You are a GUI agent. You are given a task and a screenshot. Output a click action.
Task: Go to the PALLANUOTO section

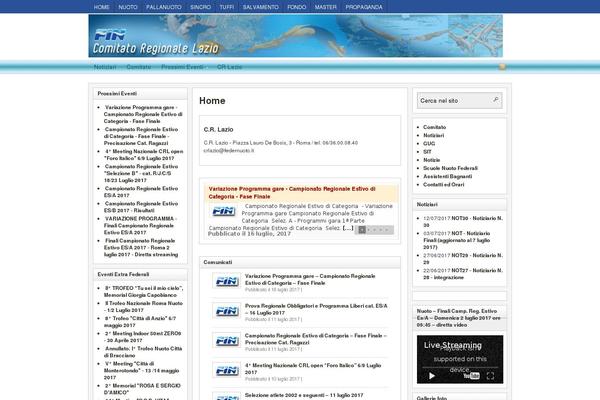pos(164,7)
